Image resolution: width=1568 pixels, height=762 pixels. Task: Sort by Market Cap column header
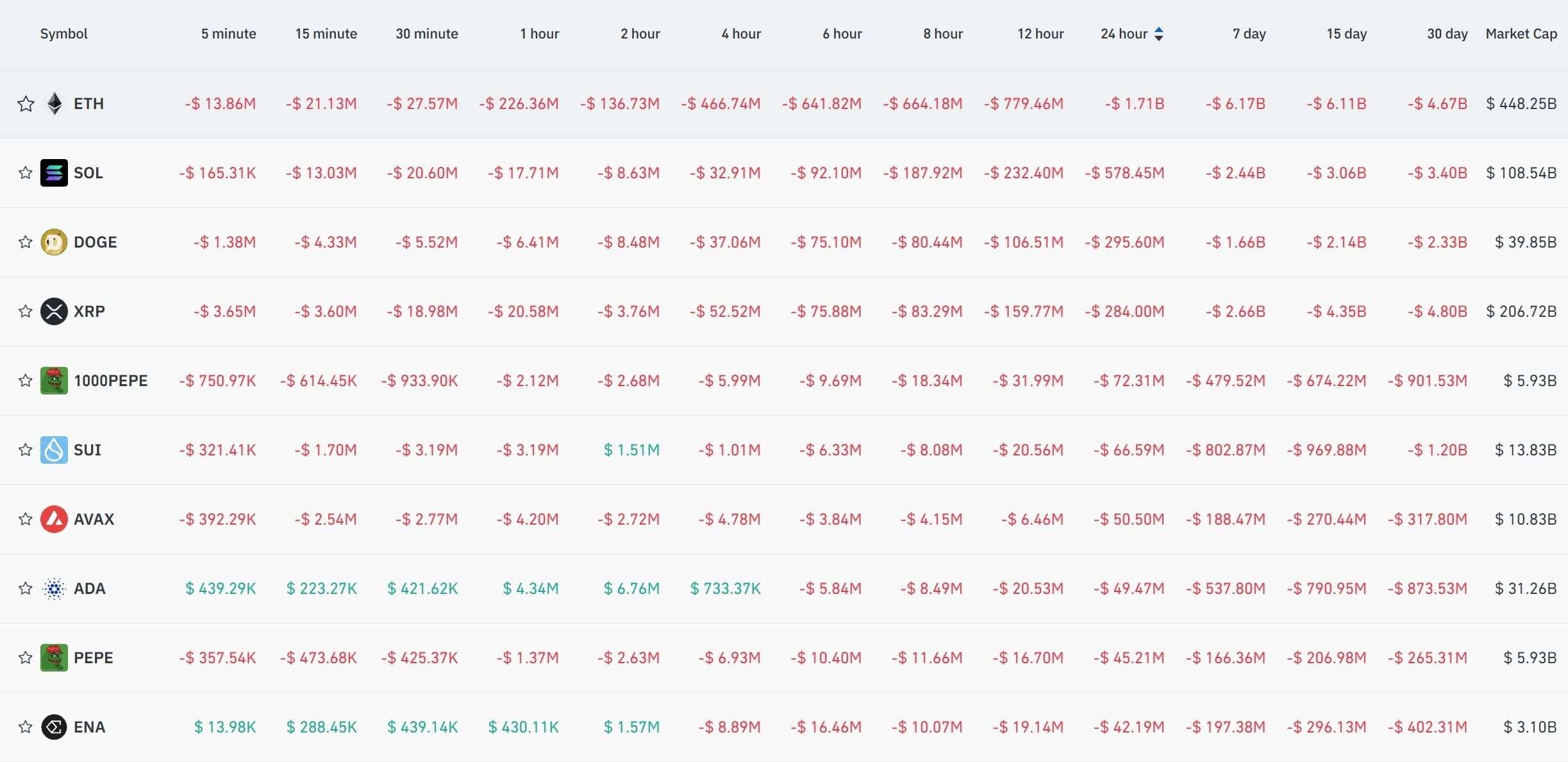pos(1521,34)
